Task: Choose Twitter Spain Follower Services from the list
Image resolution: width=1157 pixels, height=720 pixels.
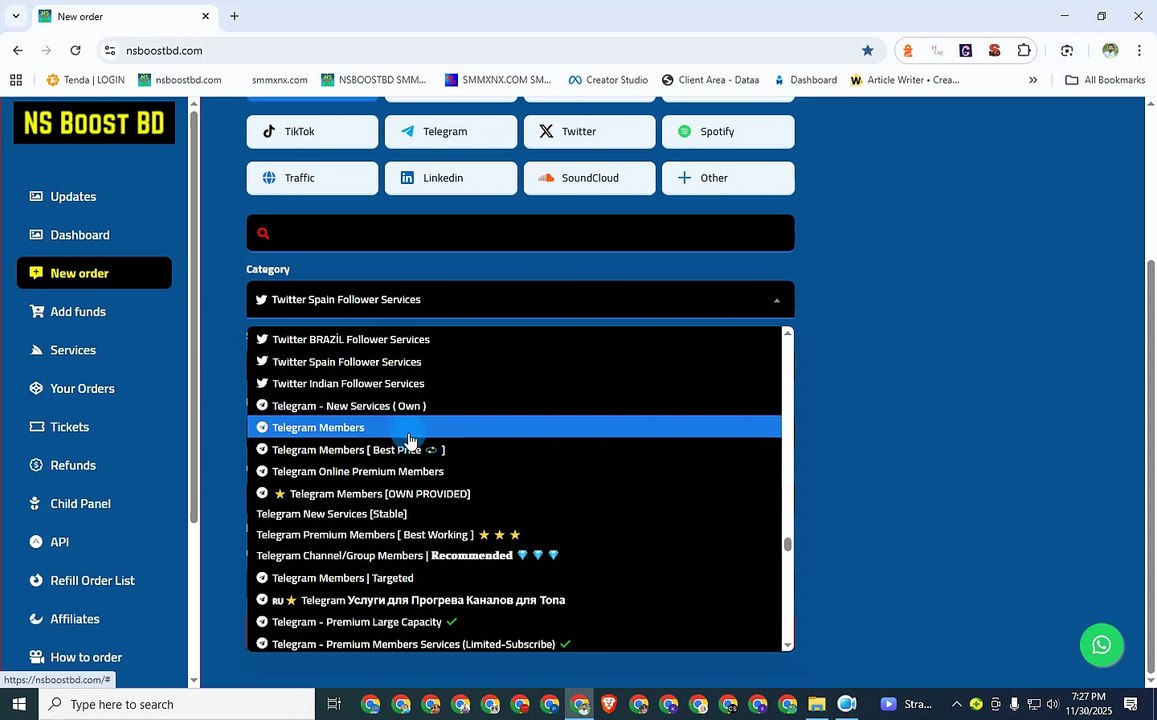Action: coord(514,361)
